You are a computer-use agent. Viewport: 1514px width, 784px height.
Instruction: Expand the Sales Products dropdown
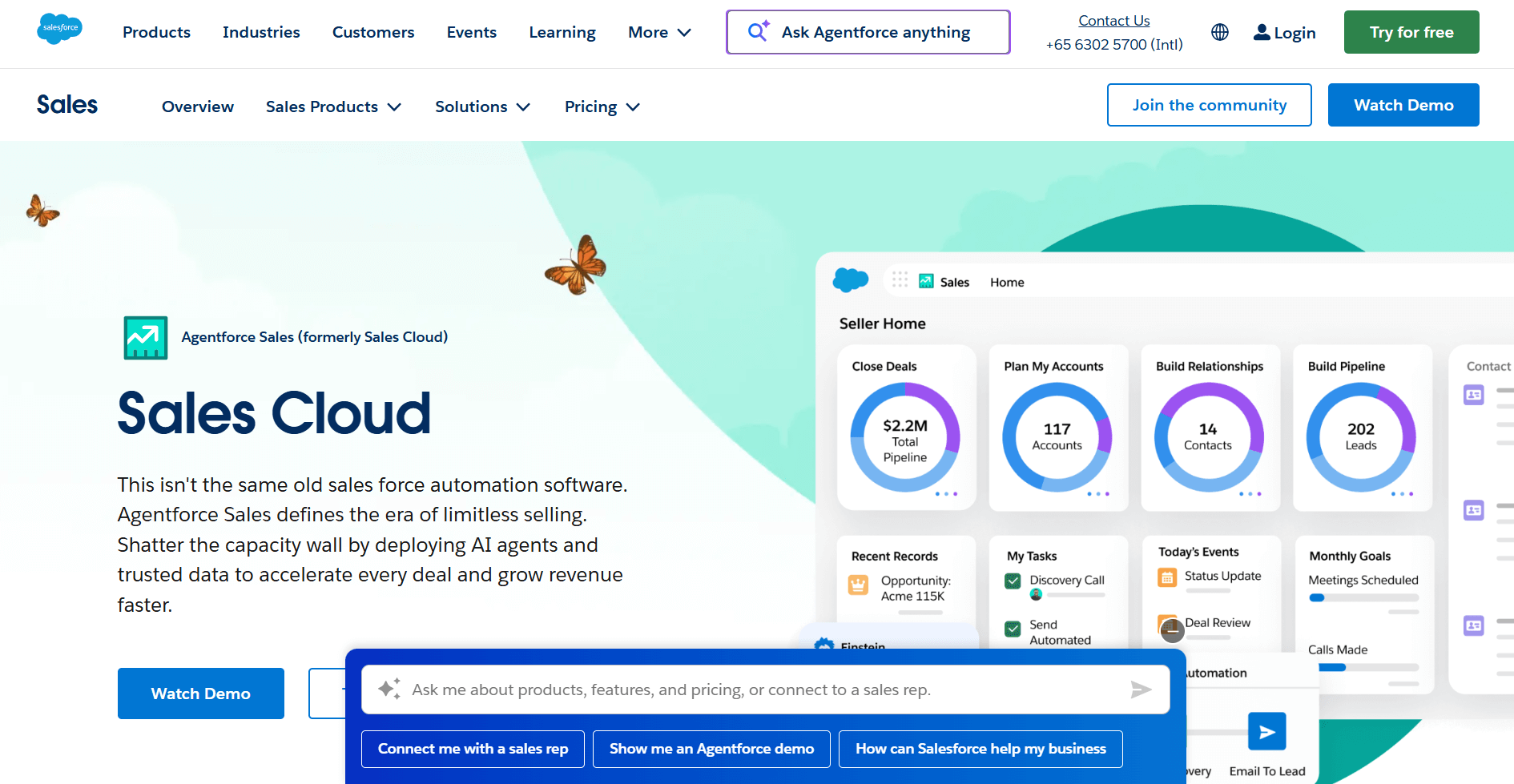point(333,107)
